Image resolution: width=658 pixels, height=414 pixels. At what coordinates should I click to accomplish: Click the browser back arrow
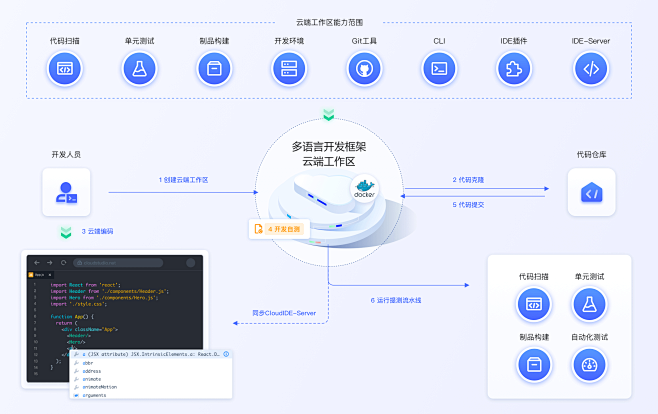point(37,262)
